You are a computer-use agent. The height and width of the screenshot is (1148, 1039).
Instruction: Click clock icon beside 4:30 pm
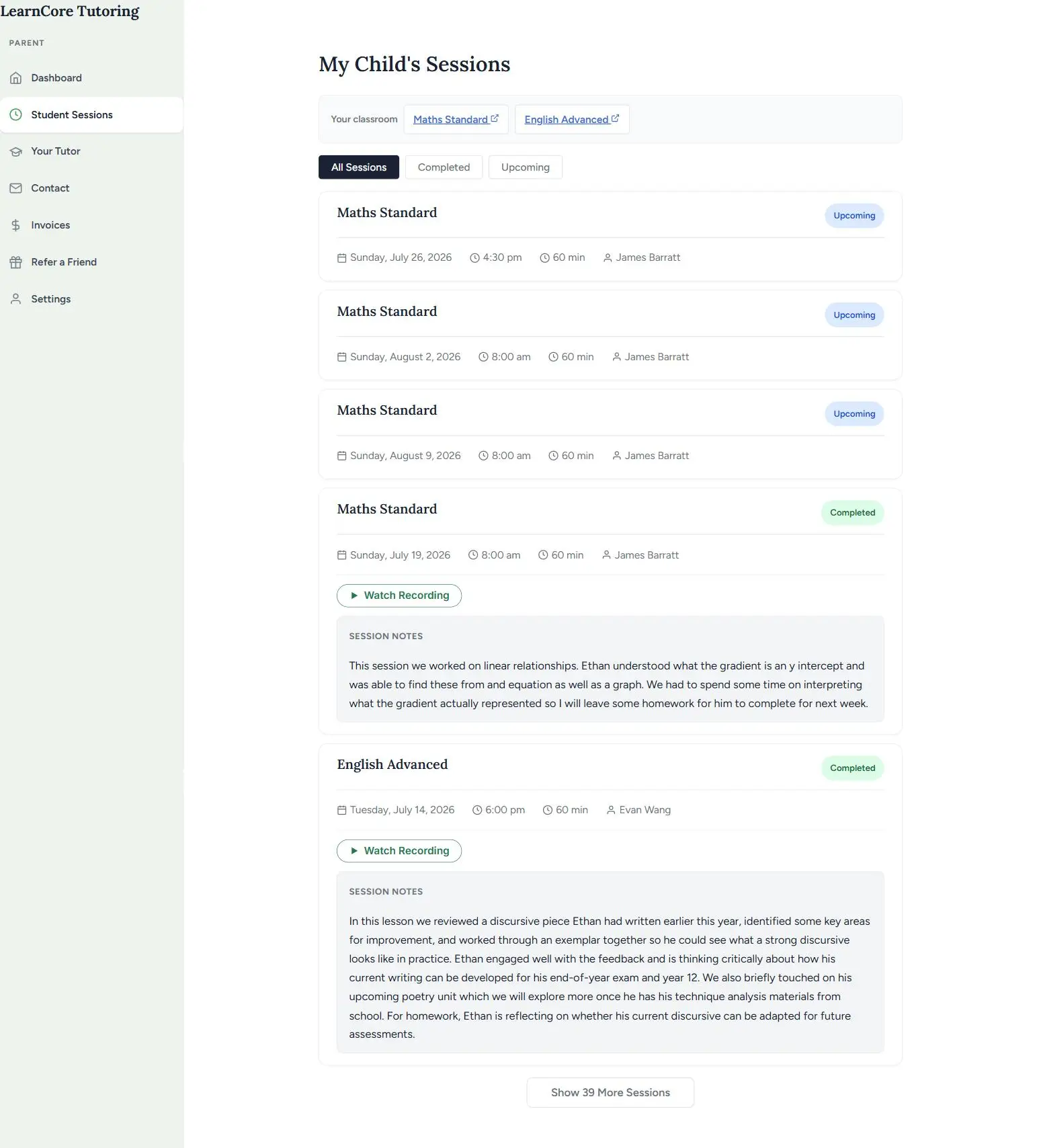pyautogui.click(x=474, y=258)
